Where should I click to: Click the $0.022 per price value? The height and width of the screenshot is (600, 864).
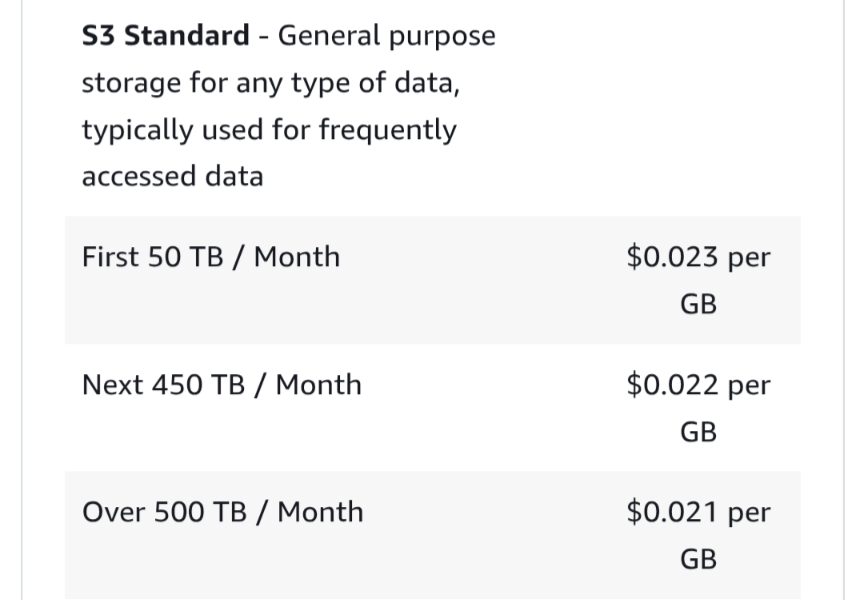[698, 385]
